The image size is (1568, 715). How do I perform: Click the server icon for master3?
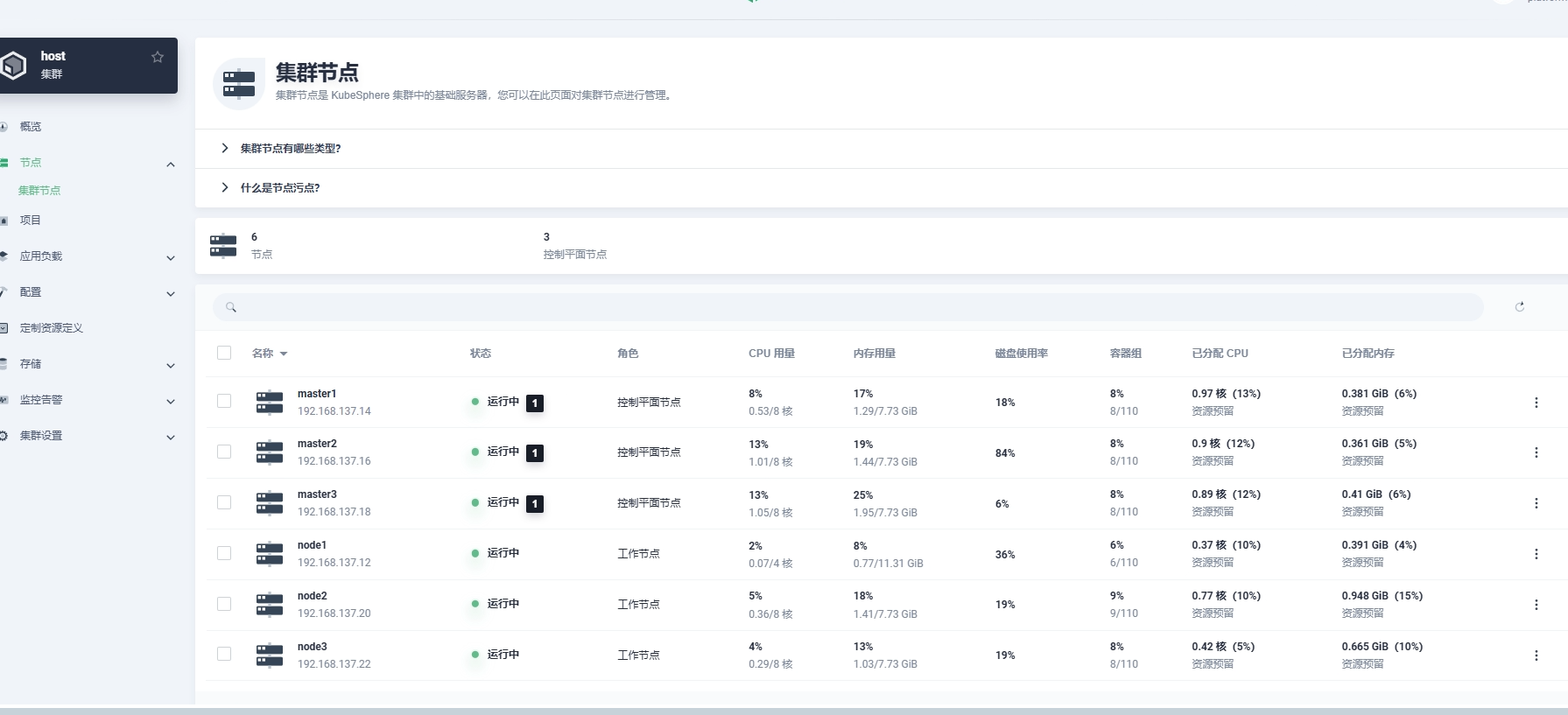click(270, 503)
